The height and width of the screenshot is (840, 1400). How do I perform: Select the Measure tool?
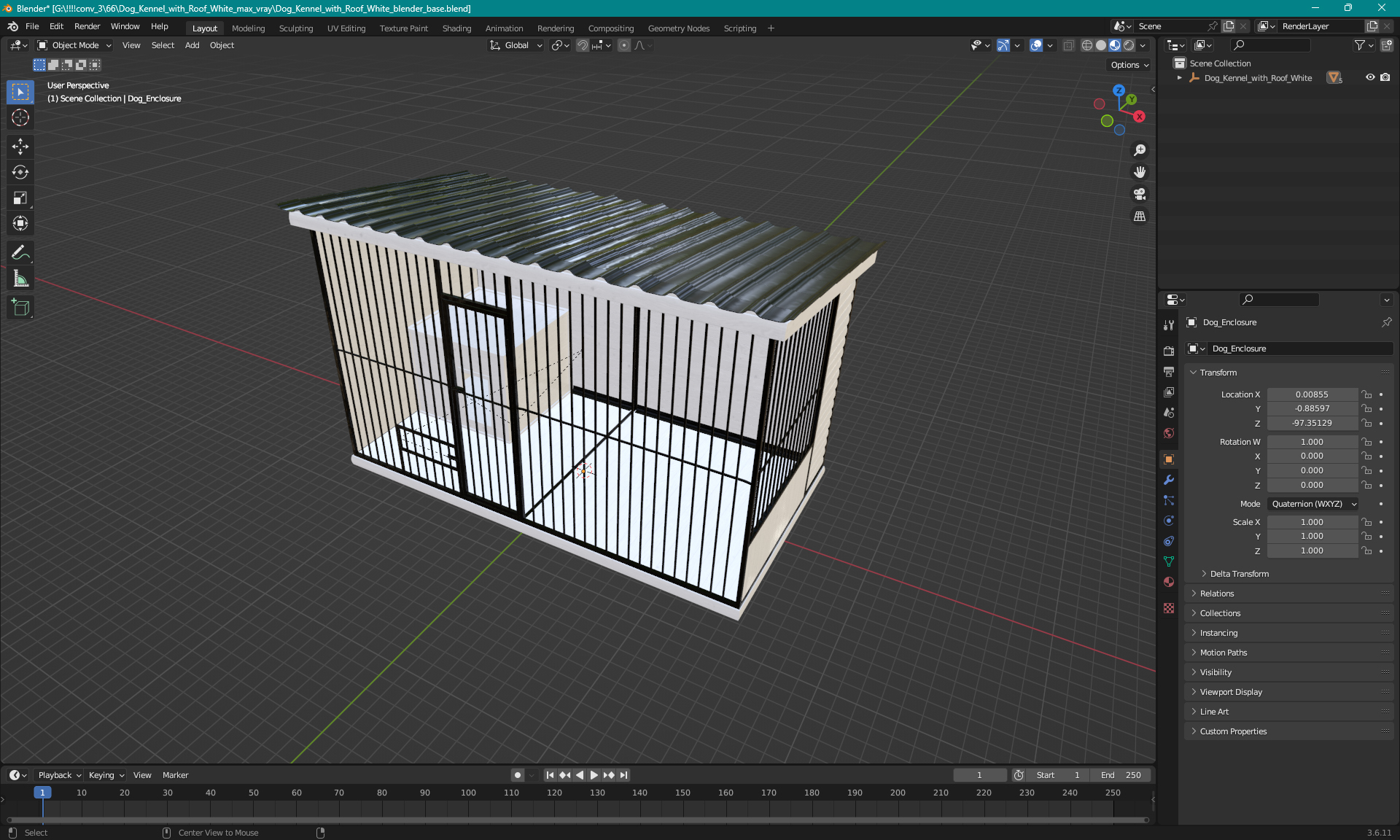[x=20, y=278]
